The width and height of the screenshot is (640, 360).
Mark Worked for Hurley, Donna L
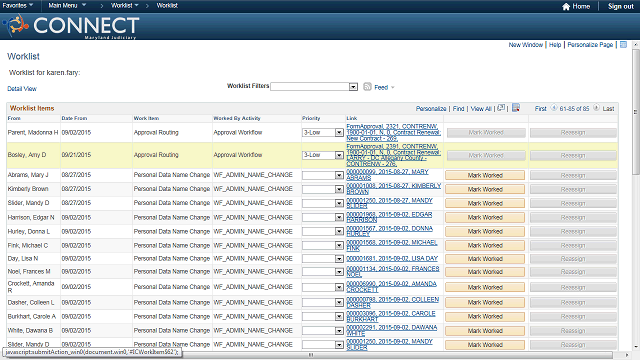point(485,231)
